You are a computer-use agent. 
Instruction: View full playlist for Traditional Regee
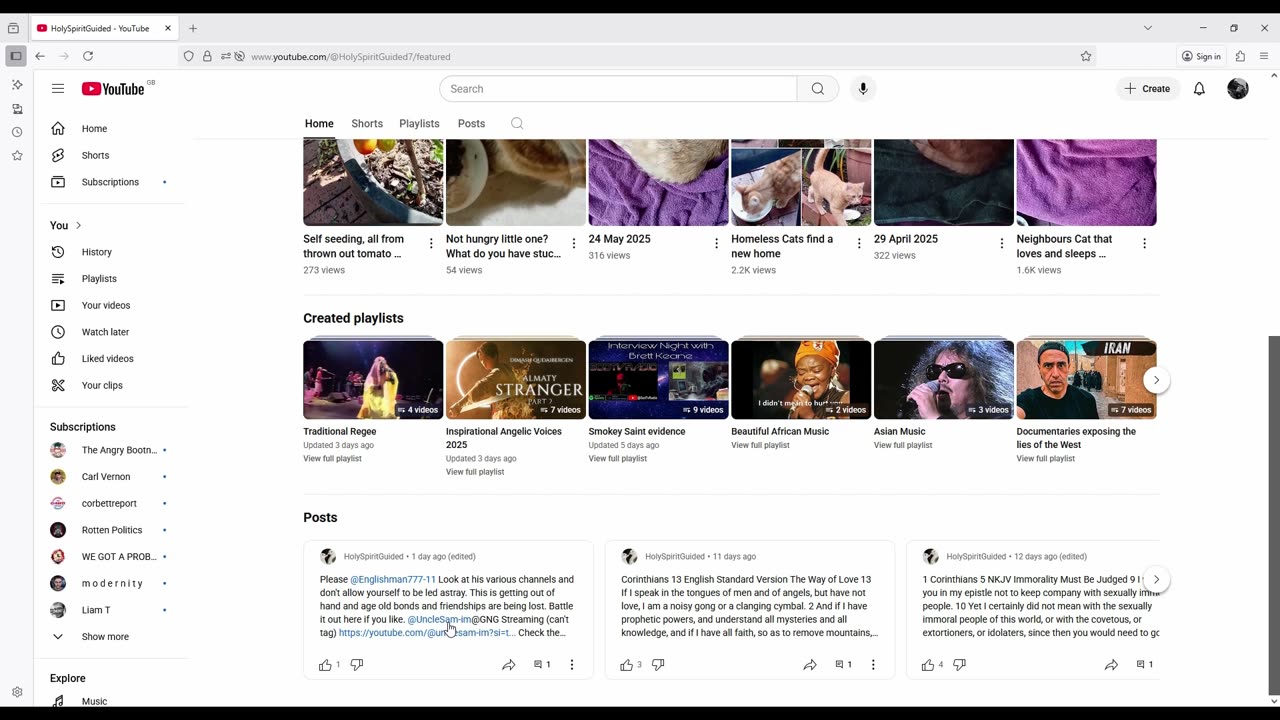pyautogui.click(x=332, y=459)
